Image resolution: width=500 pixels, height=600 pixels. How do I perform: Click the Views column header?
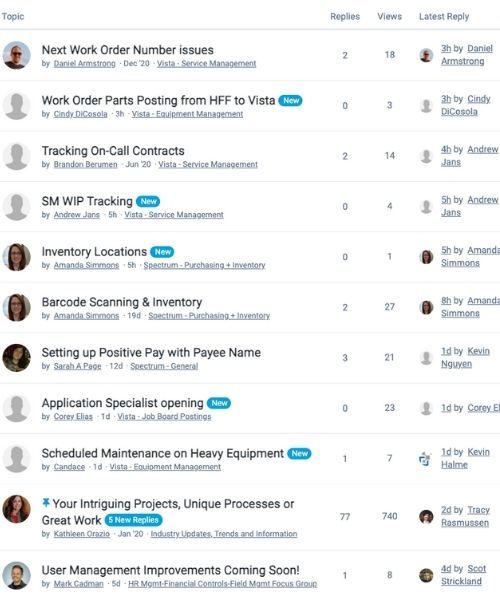click(389, 16)
